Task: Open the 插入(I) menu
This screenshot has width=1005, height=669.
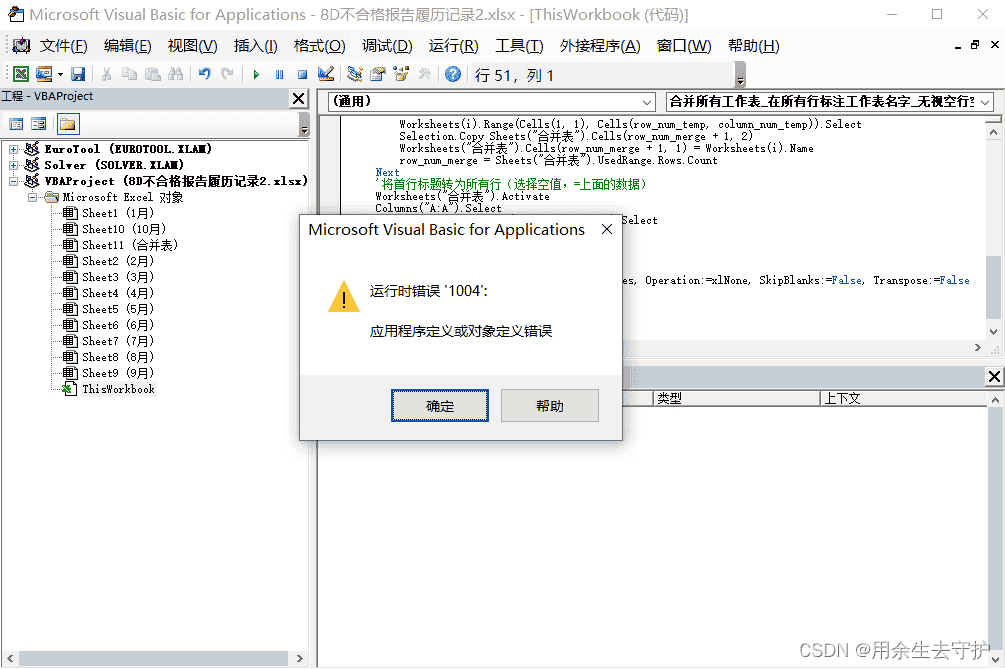Action: (x=255, y=46)
